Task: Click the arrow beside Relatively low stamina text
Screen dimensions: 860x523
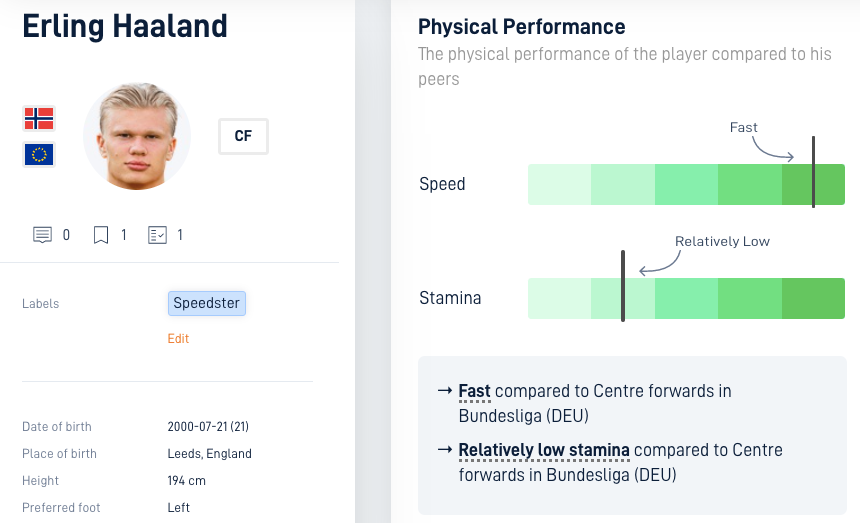Action: (444, 450)
